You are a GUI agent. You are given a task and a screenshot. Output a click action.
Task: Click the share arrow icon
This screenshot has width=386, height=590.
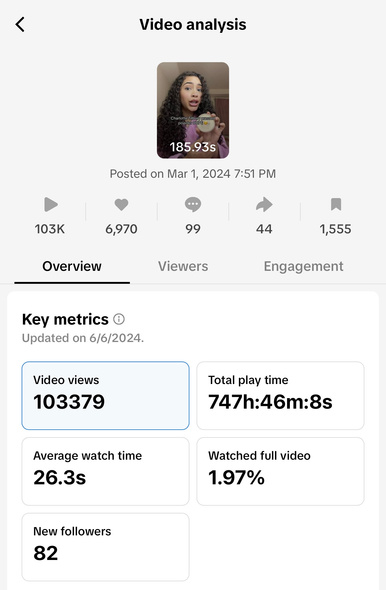264,205
